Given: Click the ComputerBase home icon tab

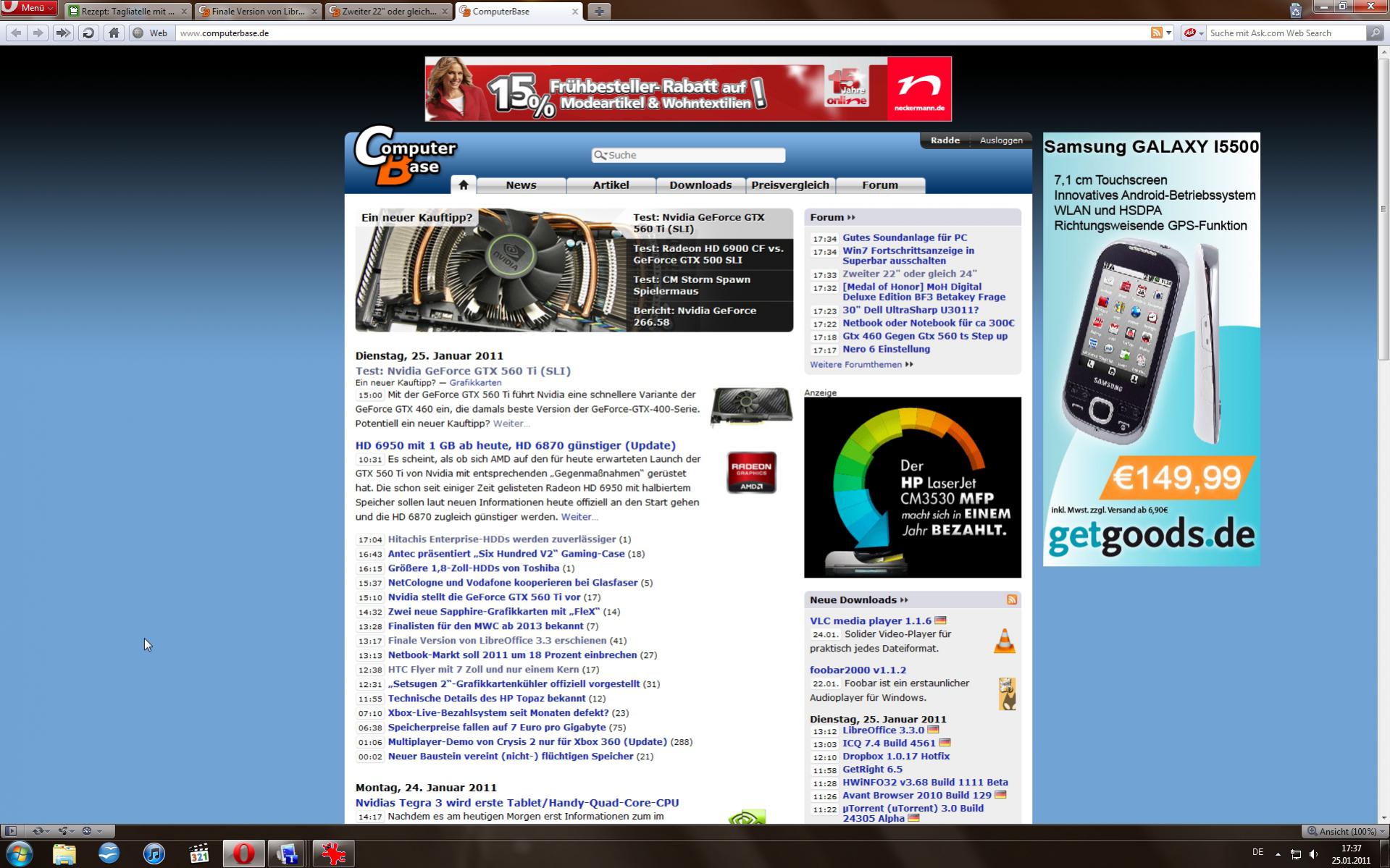Looking at the screenshot, I should click(464, 185).
